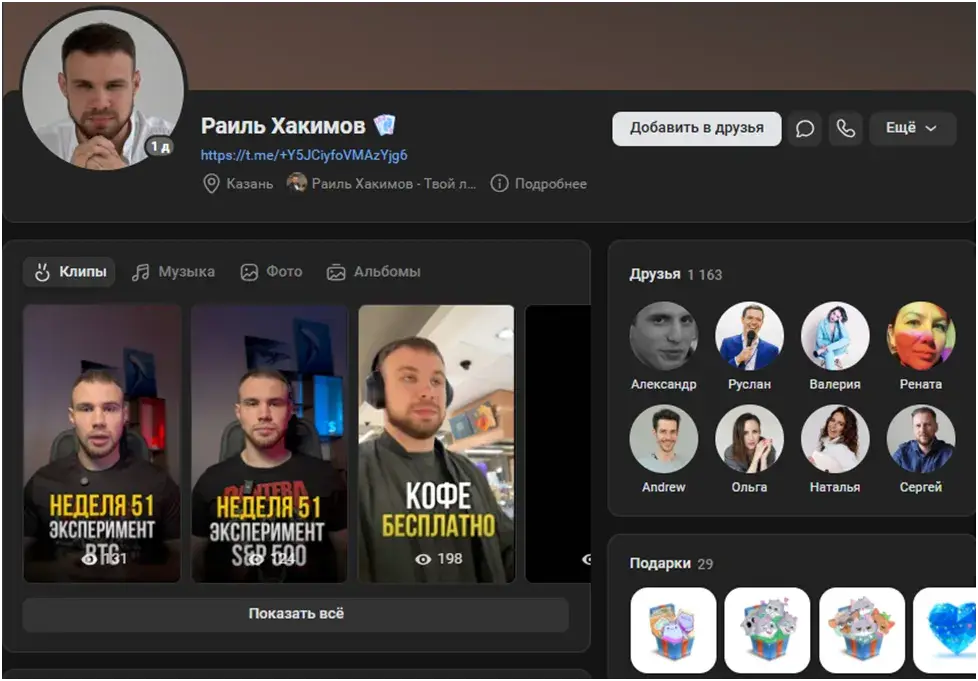The height and width of the screenshot is (681, 978).
Task: Switch to the Музыка tab
Action: click(173, 272)
